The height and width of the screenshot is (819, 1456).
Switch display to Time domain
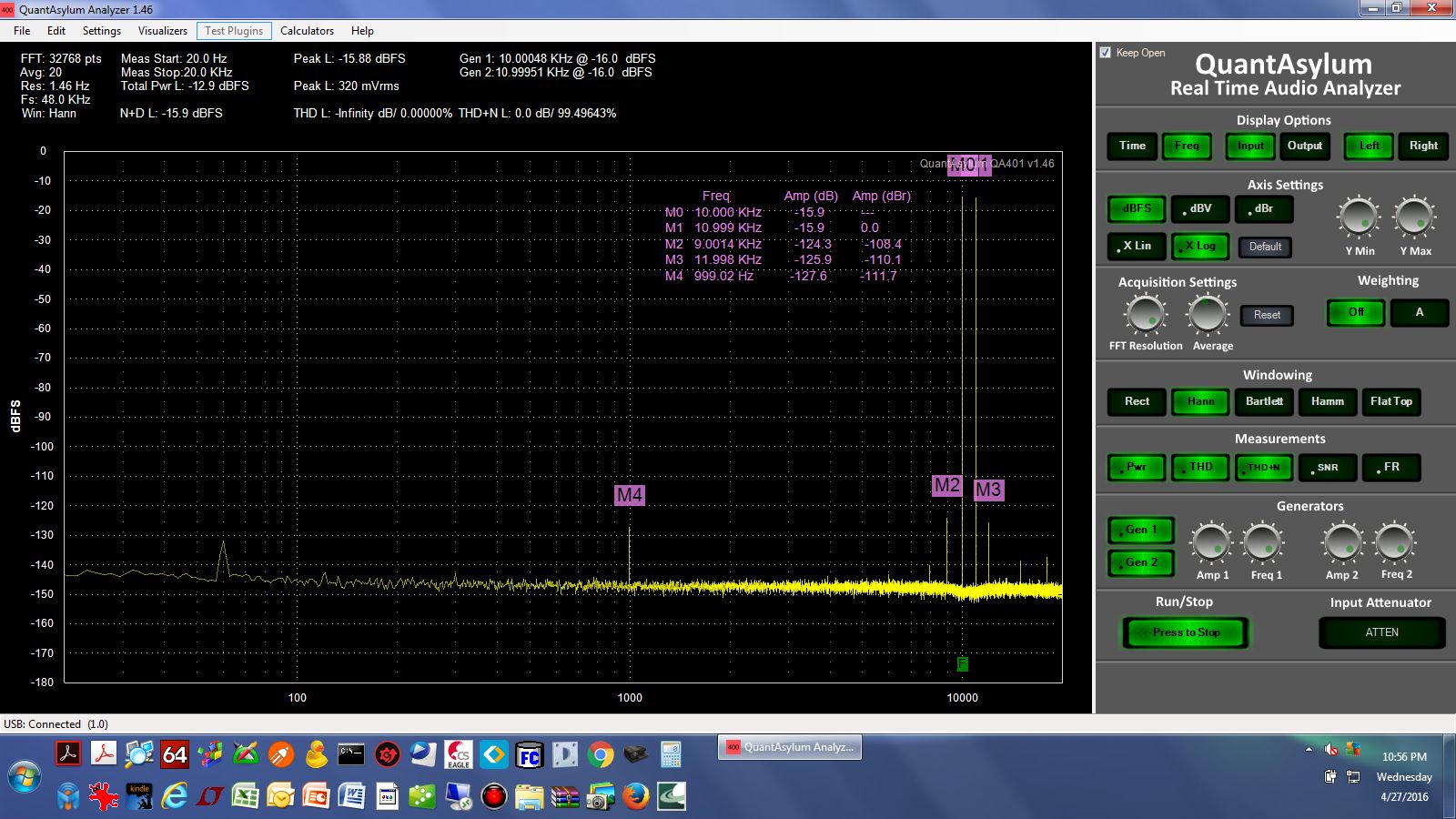1132,146
